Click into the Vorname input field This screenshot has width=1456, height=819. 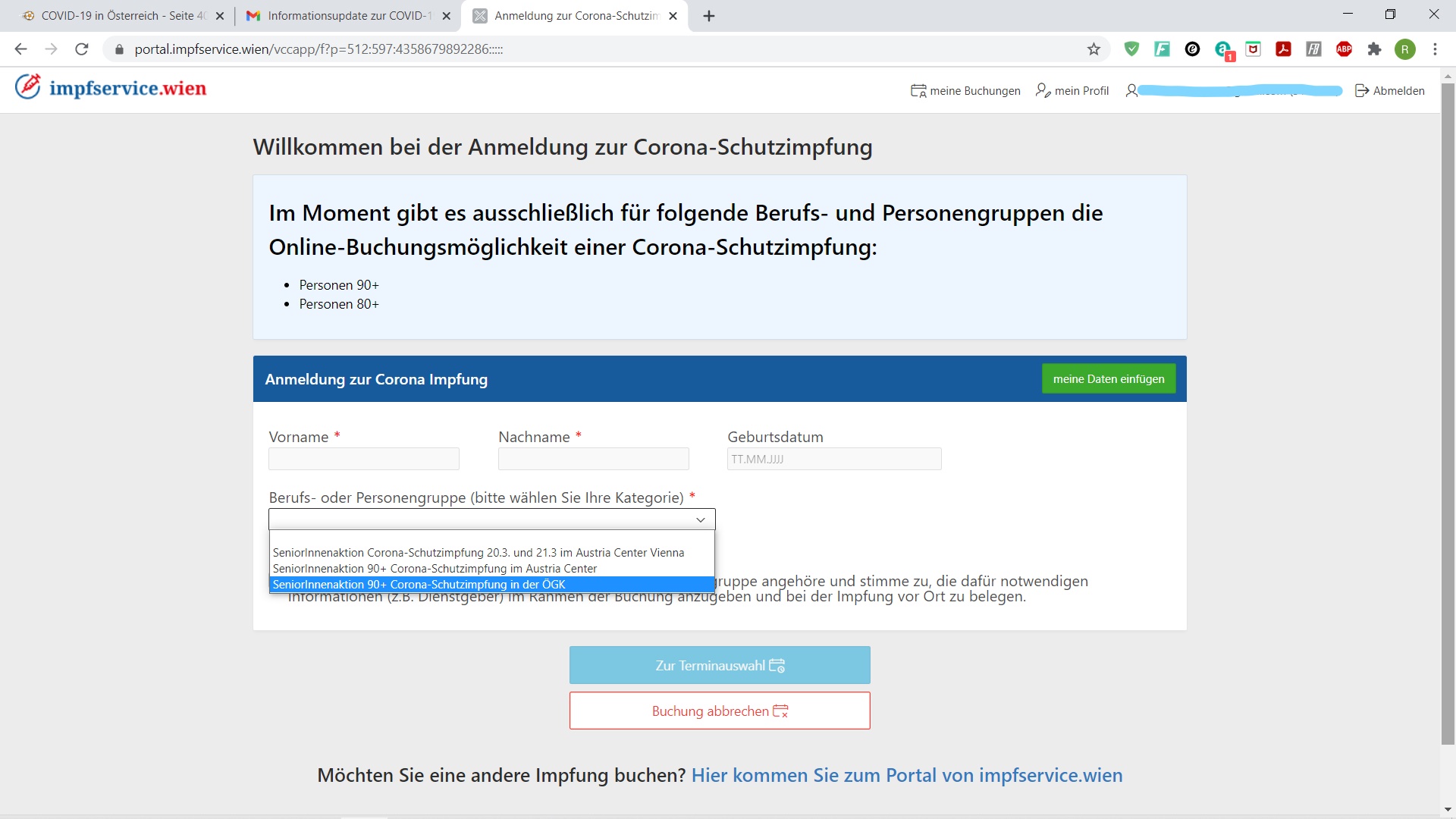(x=363, y=459)
